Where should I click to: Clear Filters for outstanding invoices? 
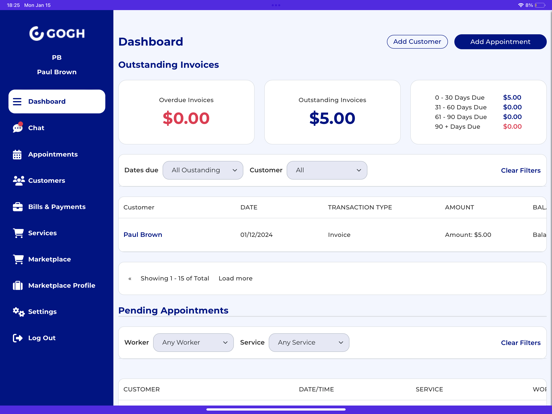coord(521,170)
